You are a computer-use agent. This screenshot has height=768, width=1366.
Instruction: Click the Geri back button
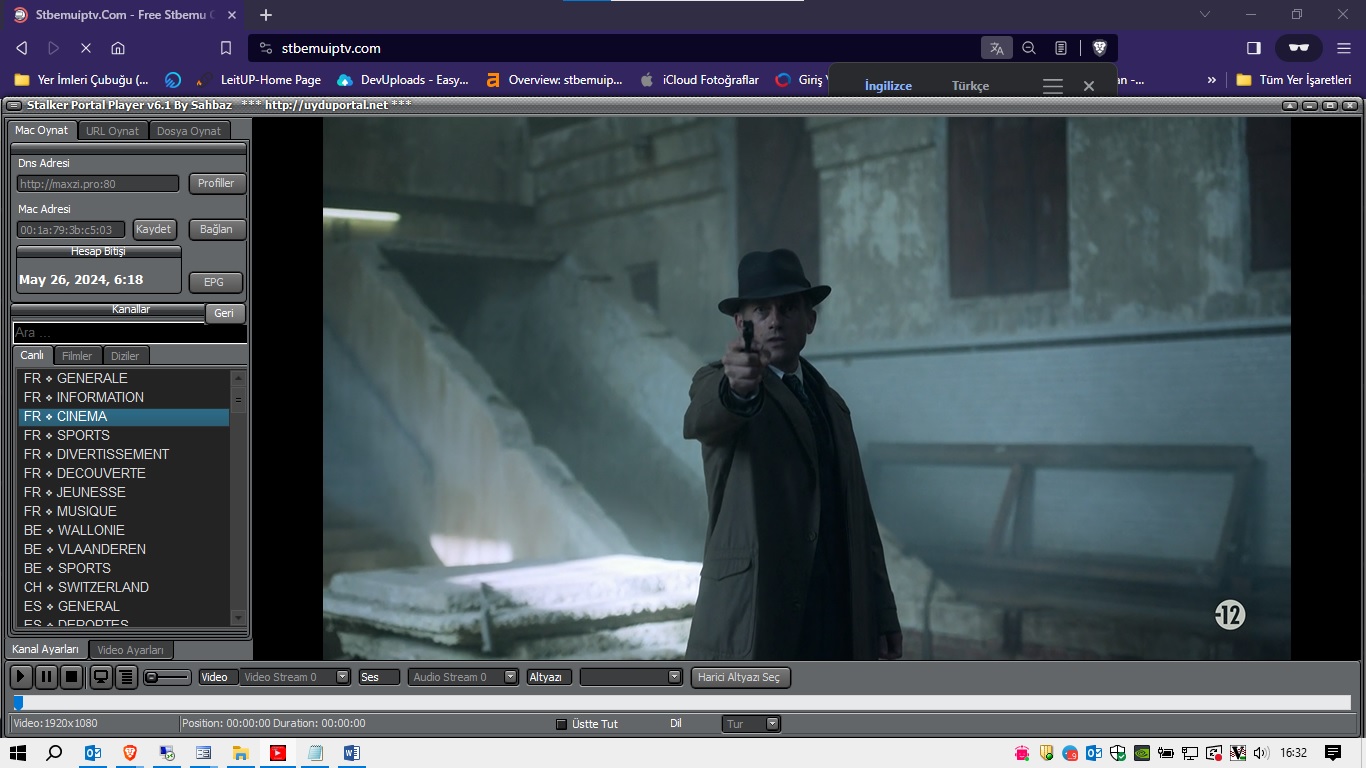point(224,313)
